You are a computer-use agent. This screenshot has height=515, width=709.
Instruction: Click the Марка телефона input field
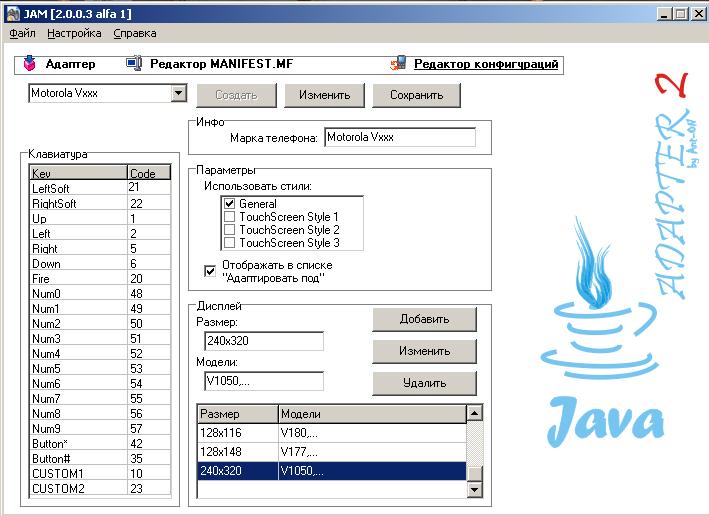[400, 137]
